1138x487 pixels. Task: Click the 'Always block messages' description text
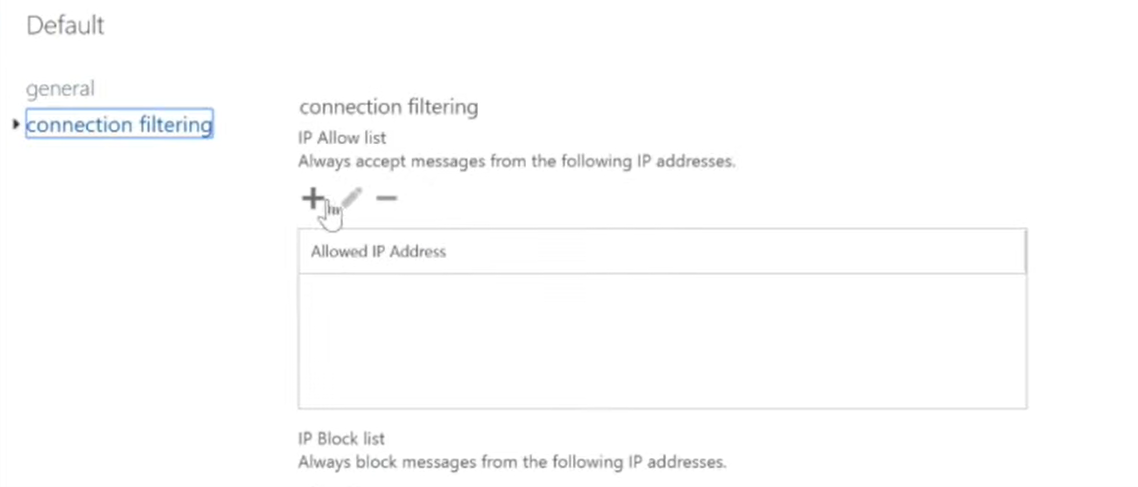[512, 462]
